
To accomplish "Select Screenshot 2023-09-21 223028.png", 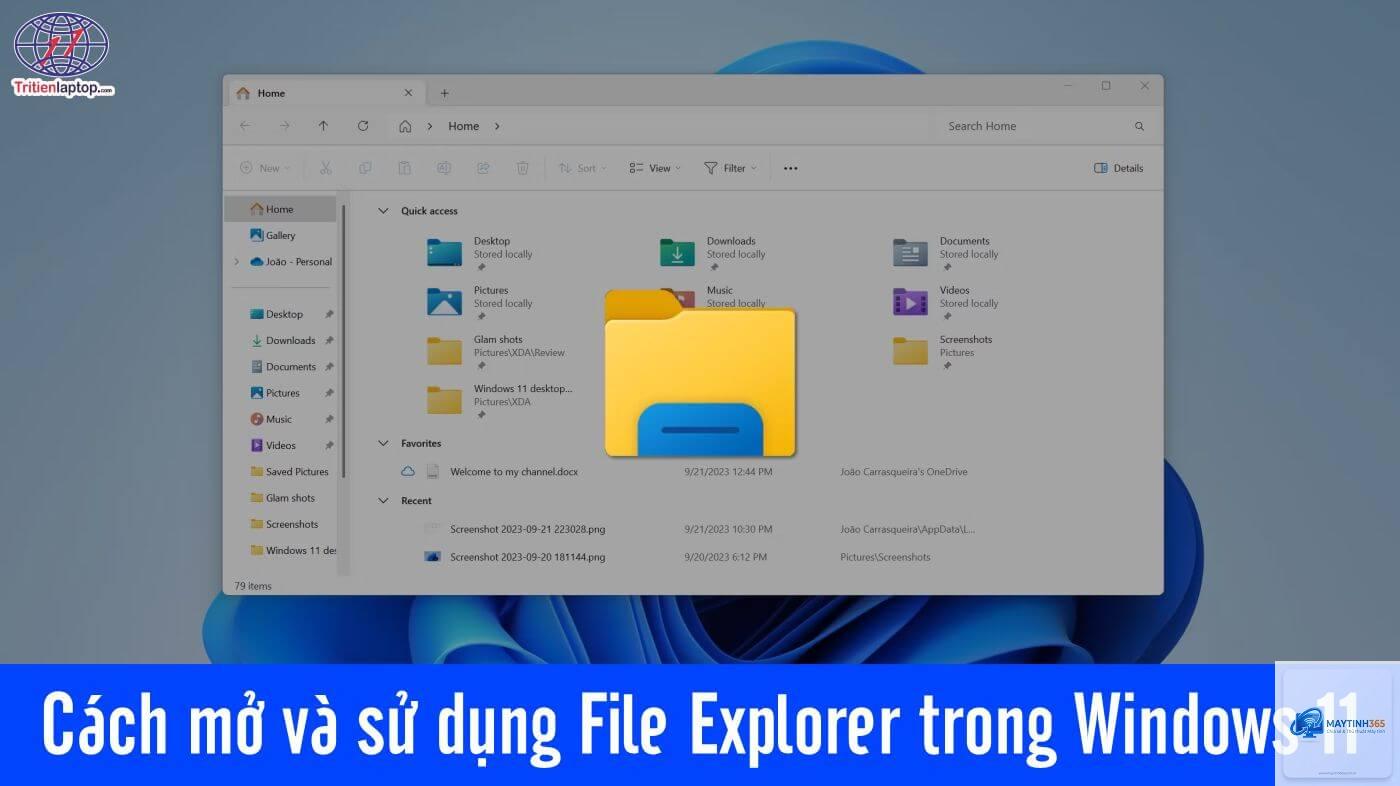I will 528,529.
